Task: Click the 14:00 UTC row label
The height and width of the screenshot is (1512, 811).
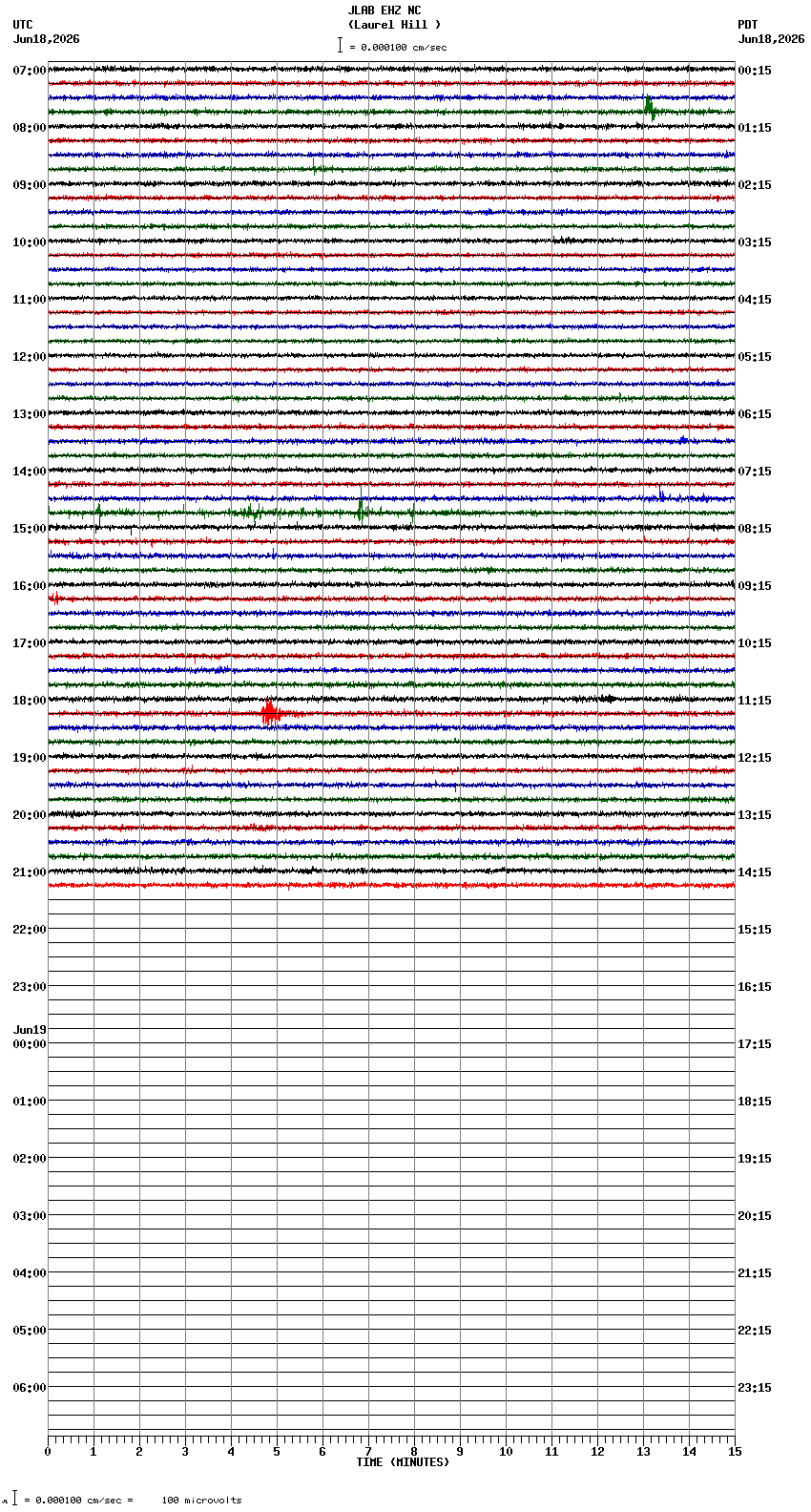Action: pos(30,472)
